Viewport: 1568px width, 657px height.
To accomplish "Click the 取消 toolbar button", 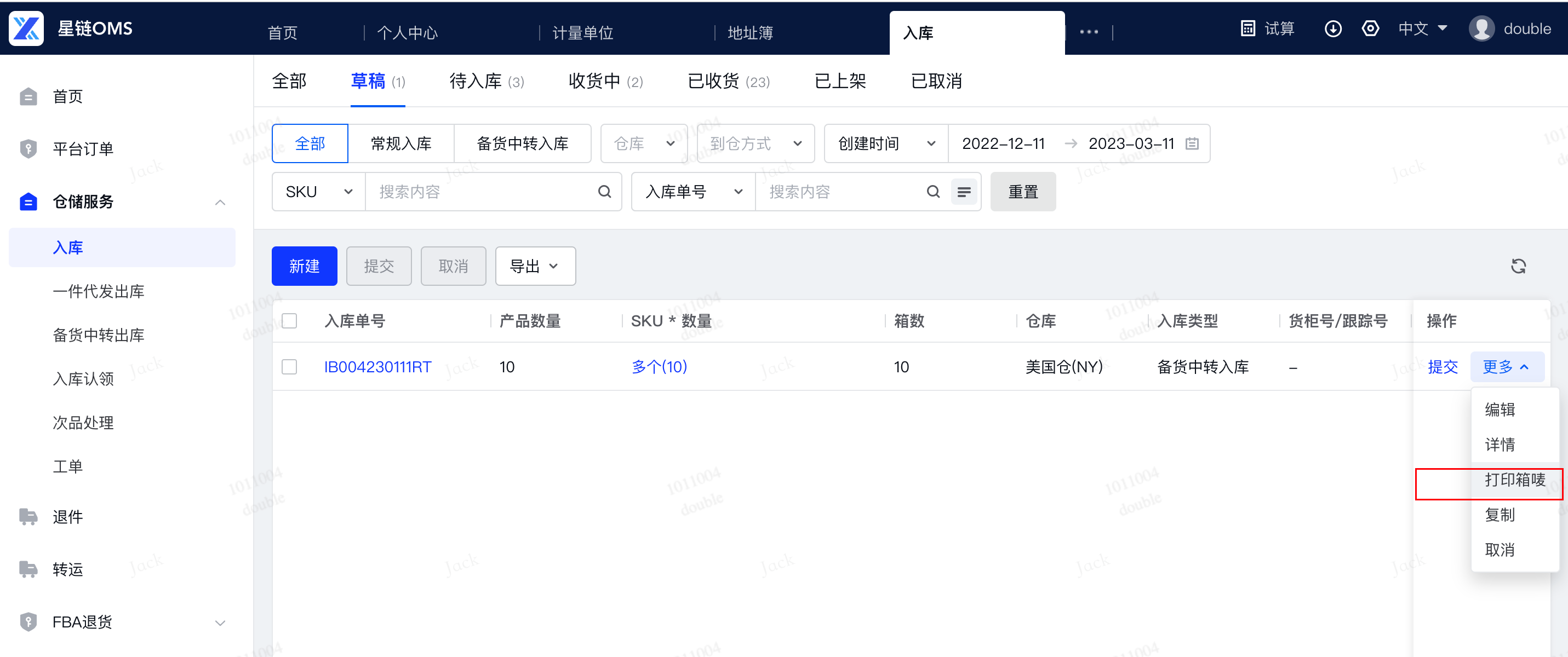I will tap(454, 267).
